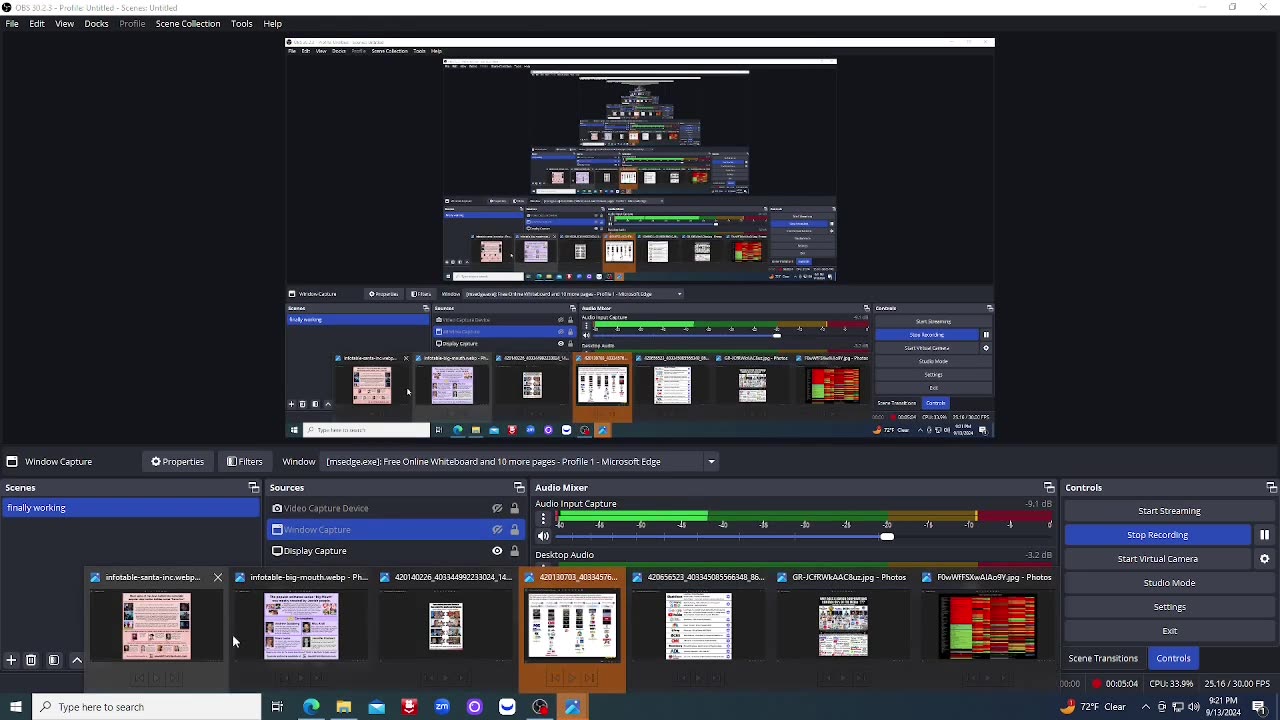Click Stop Recording

point(1157,535)
